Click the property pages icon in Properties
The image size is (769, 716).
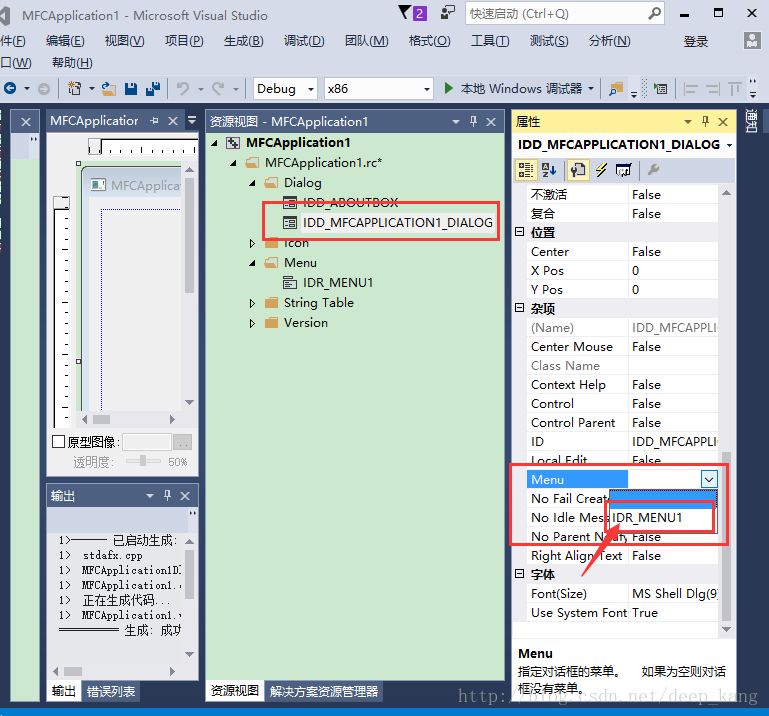click(x=578, y=170)
